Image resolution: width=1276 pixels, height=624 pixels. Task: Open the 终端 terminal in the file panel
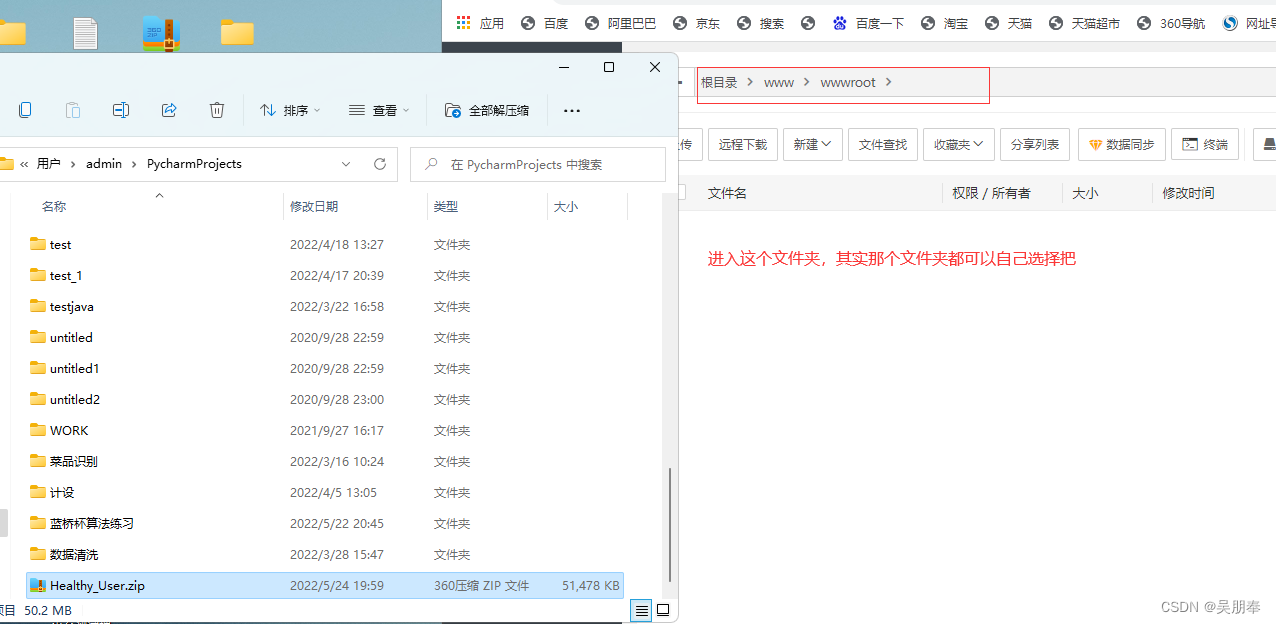(x=1204, y=144)
